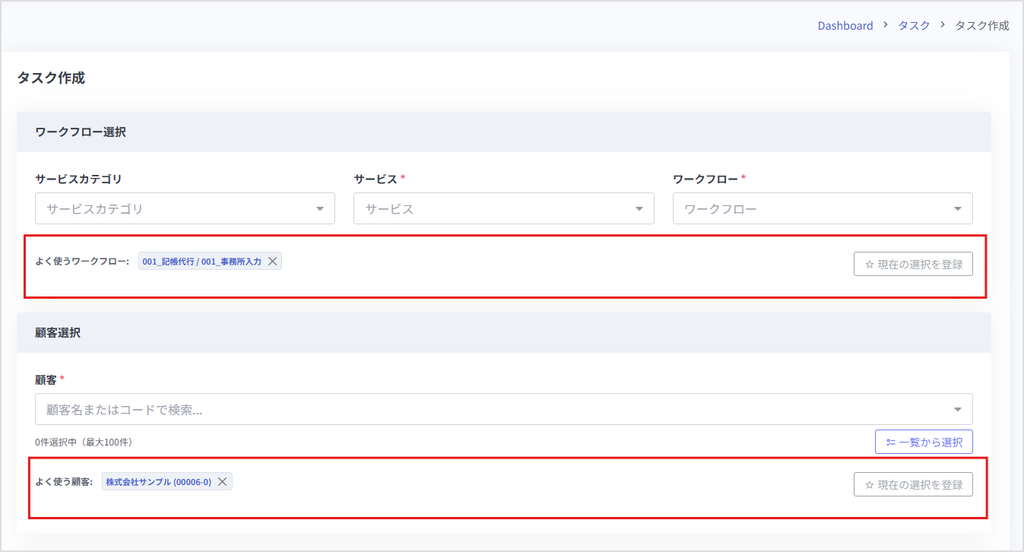Focus the 顧客名またはコードで検索 field

(x=504, y=409)
